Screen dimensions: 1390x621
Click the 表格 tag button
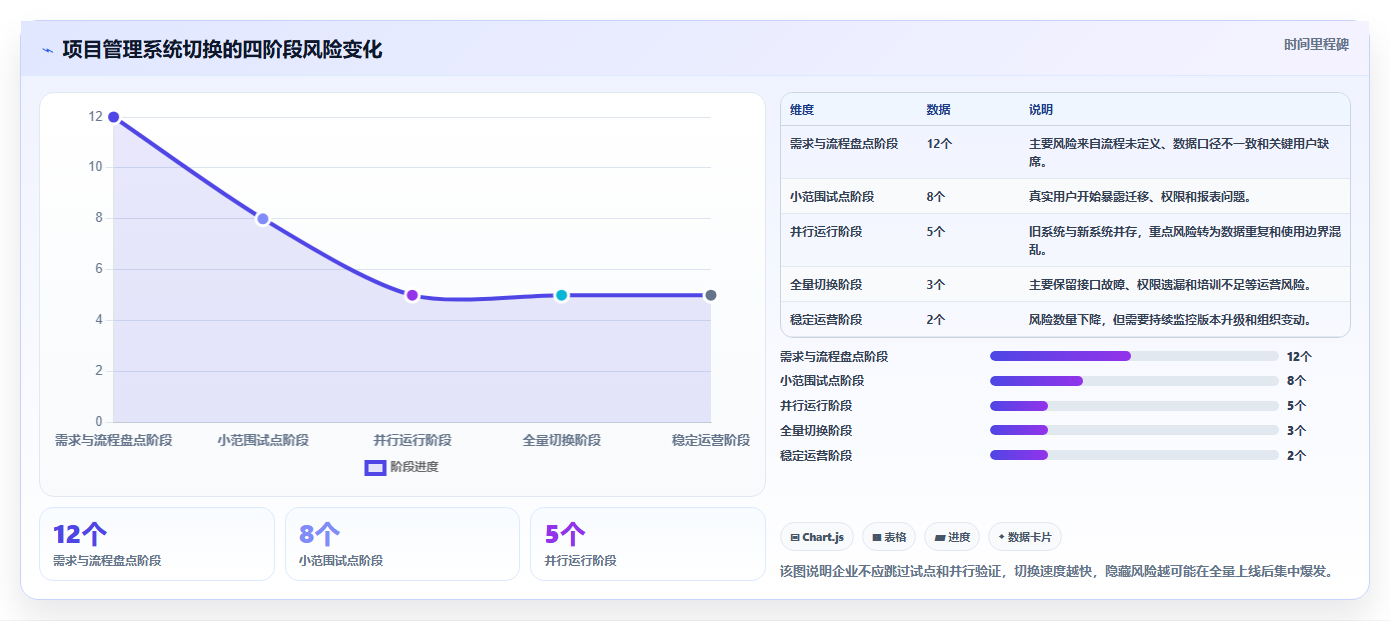pyautogui.click(x=889, y=537)
